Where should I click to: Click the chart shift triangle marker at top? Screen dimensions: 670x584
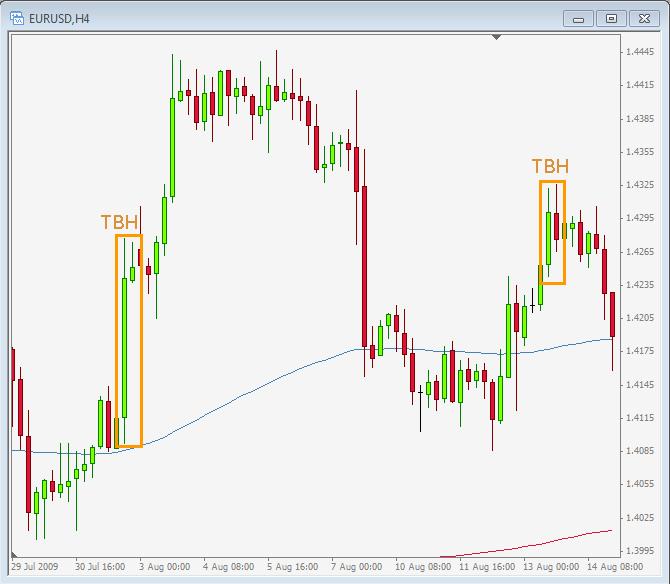[x=496, y=38]
